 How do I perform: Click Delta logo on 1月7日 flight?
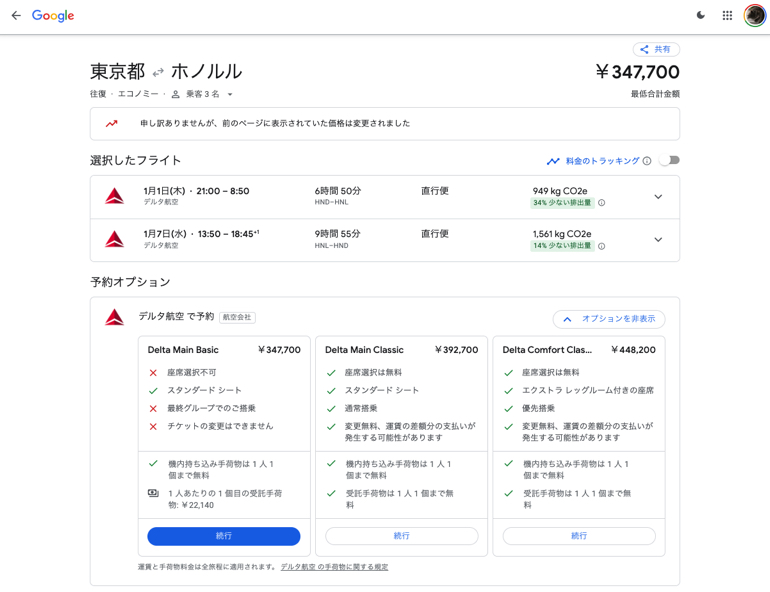(114, 239)
